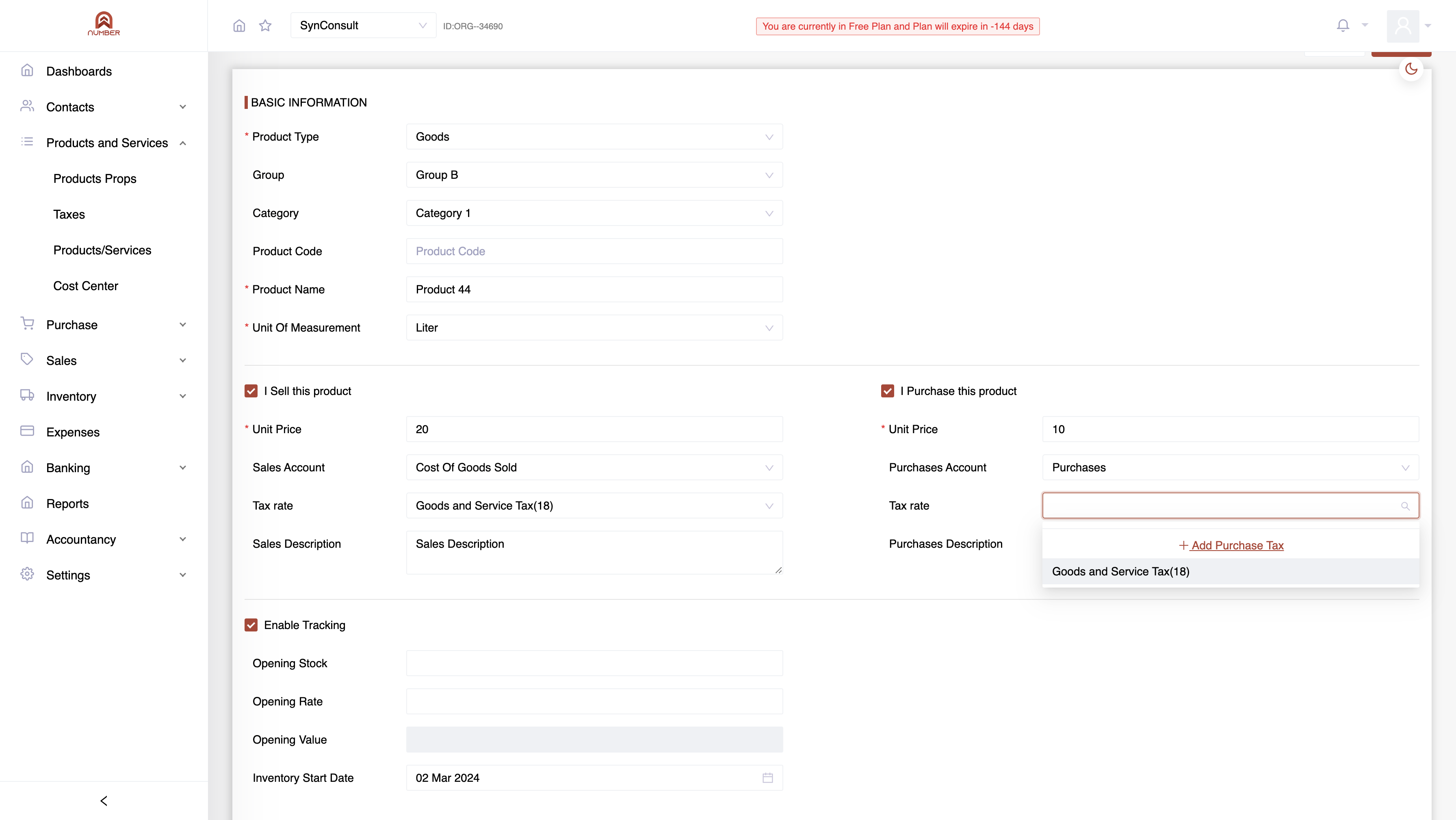Click the favorite star icon

265,26
